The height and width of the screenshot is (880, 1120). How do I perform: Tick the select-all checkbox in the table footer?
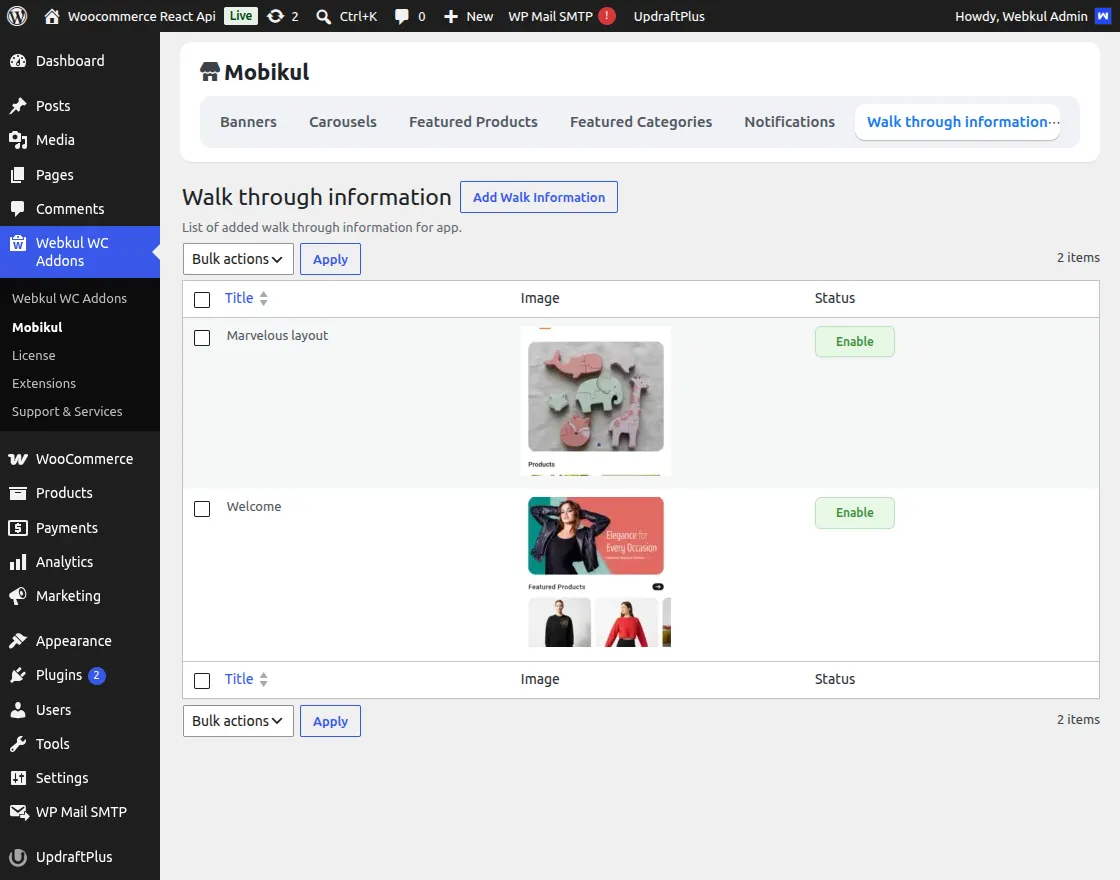click(202, 680)
